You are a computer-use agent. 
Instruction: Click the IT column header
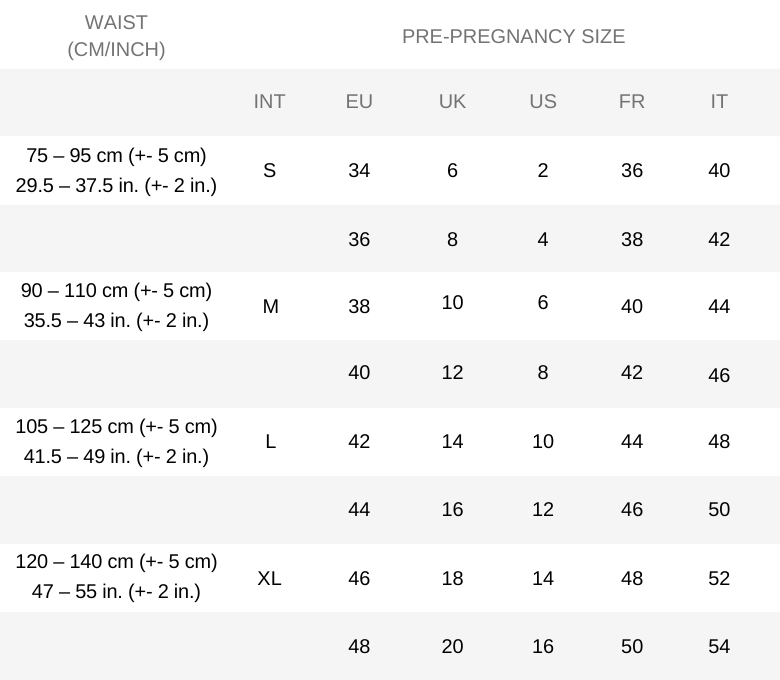click(x=719, y=101)
